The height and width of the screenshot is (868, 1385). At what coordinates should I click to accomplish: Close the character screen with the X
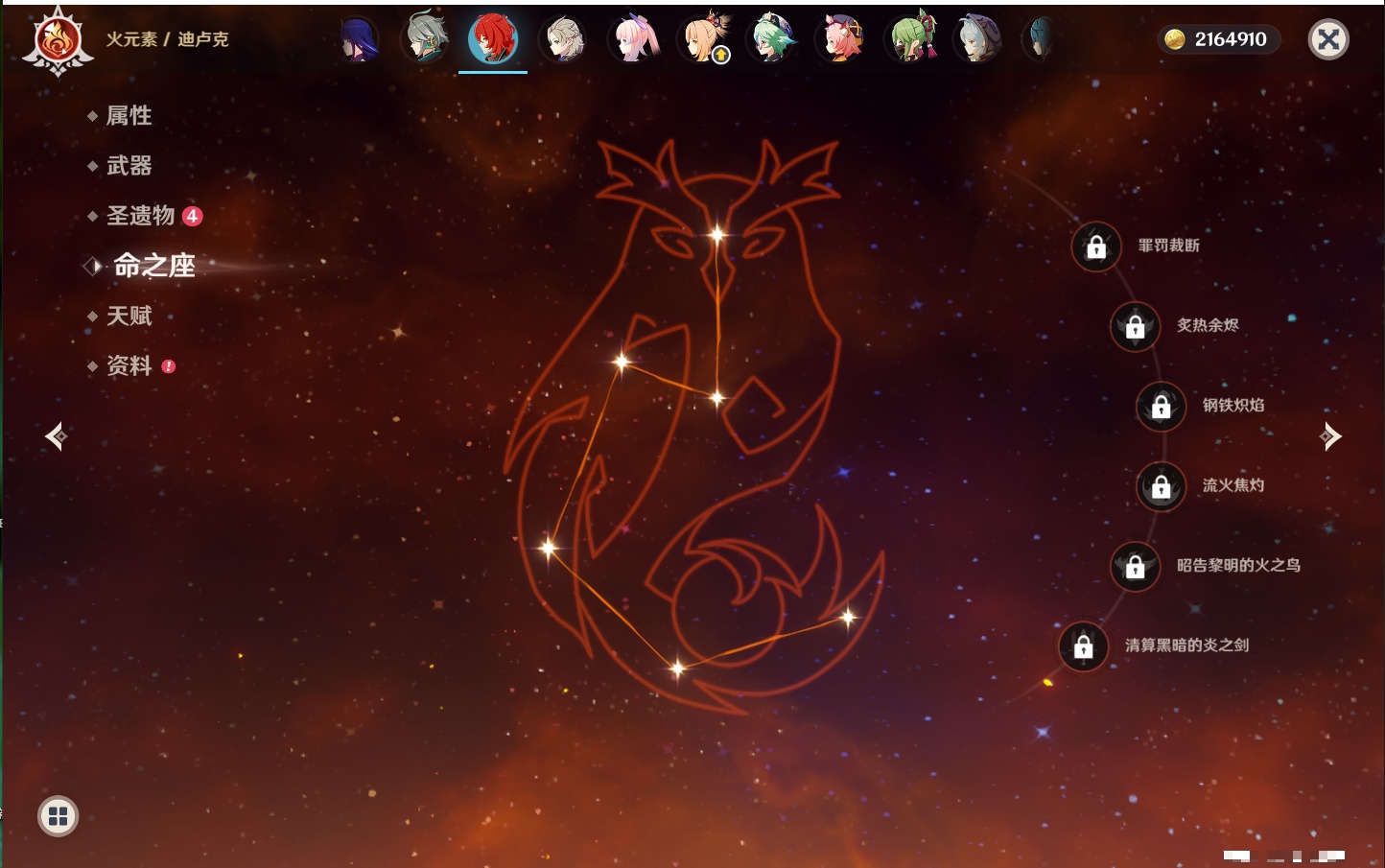(x=1328, y=39)
